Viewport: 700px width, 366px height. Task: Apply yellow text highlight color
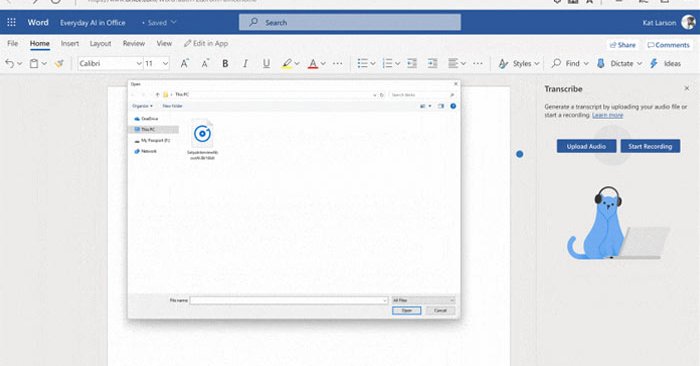click(287, 64)
